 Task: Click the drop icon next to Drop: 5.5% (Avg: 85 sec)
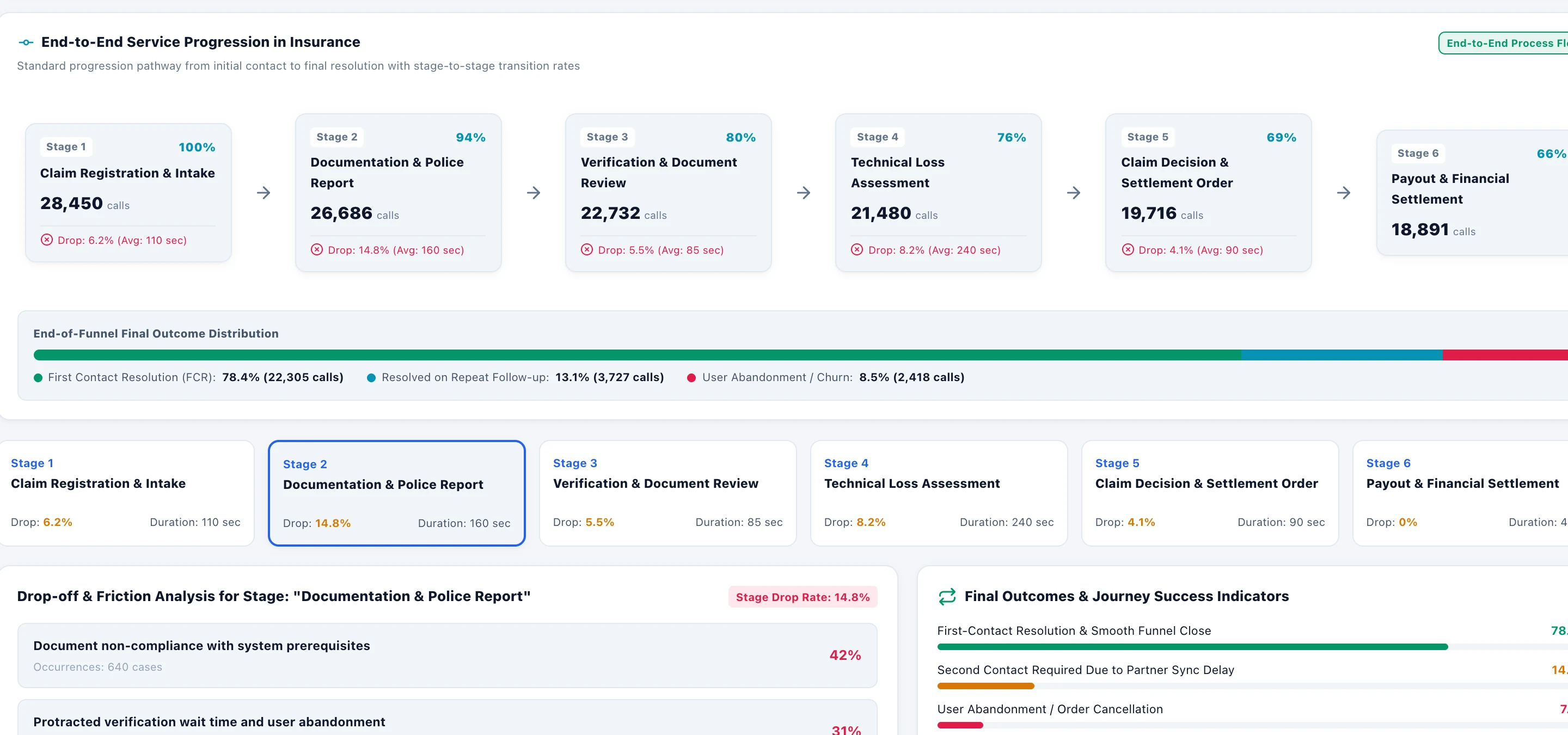587,249
